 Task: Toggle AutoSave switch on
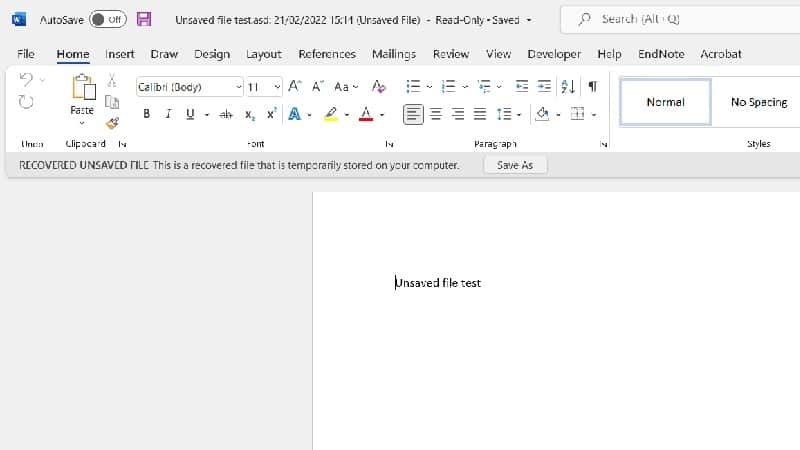coord(107,19)
